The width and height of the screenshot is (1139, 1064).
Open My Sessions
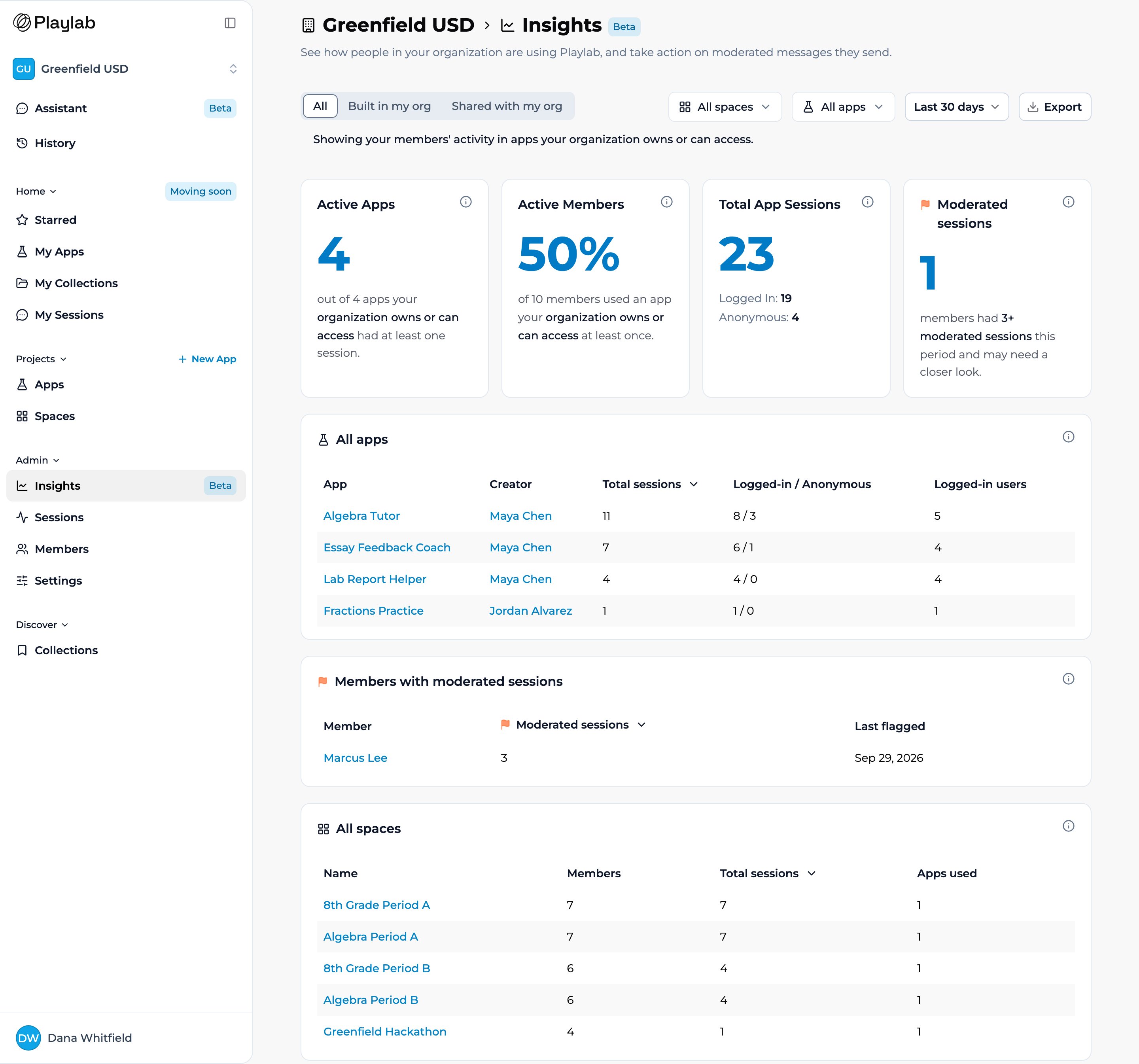coord(126,314)
